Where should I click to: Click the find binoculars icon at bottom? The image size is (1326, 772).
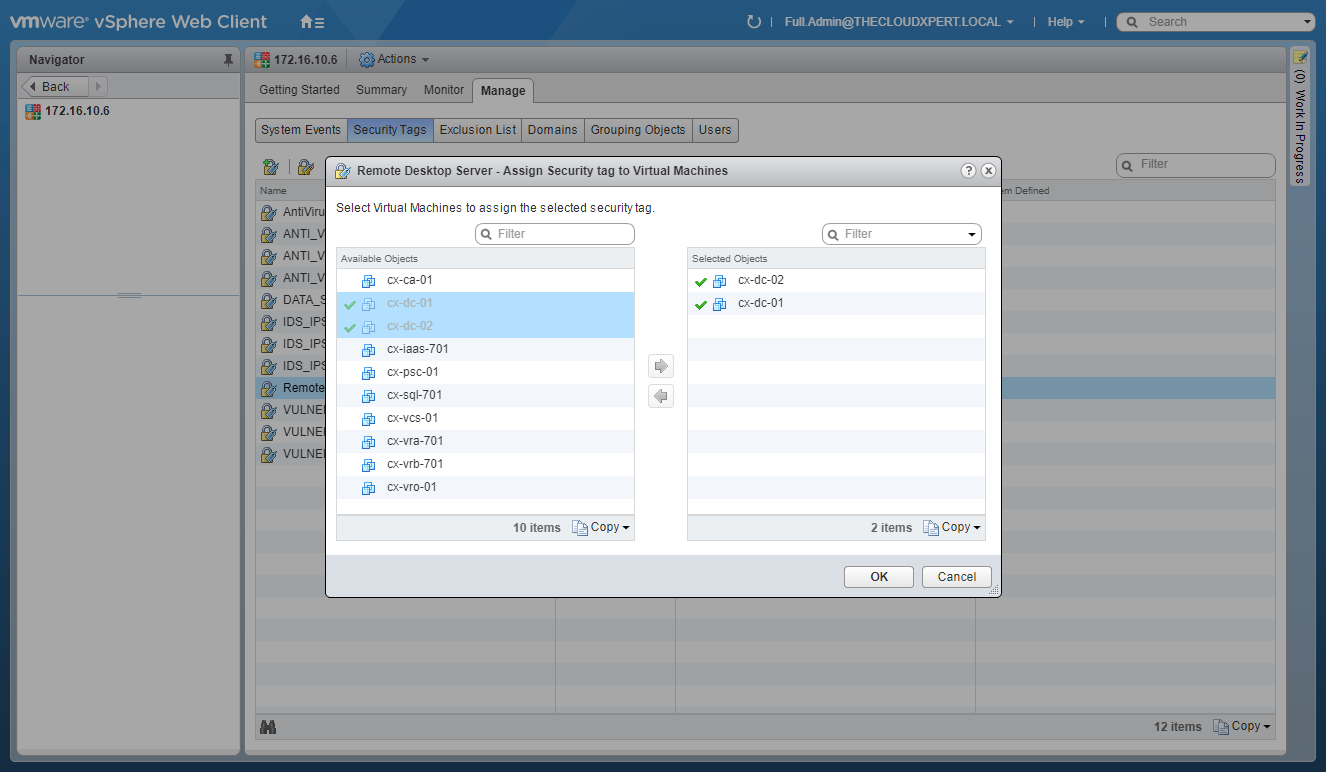tap(267, 727)
